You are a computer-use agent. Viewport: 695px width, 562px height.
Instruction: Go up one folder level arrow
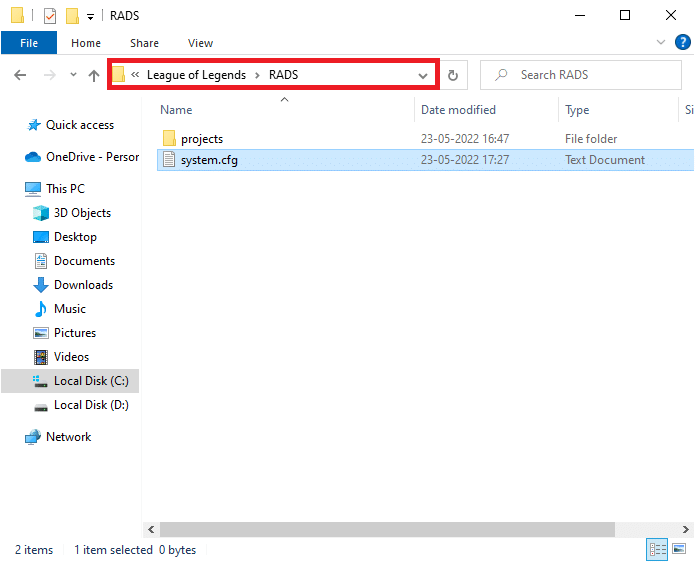click(94, 75)
